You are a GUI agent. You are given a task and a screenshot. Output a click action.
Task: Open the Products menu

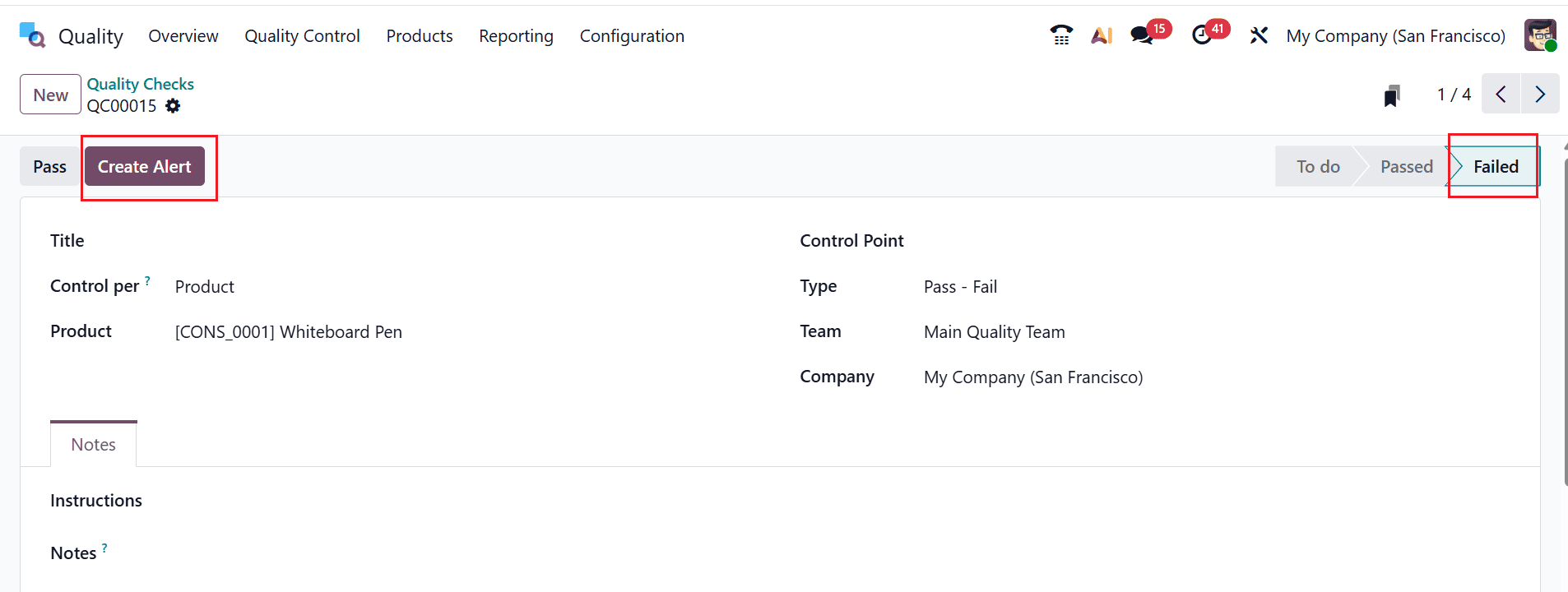pos(420,36)
